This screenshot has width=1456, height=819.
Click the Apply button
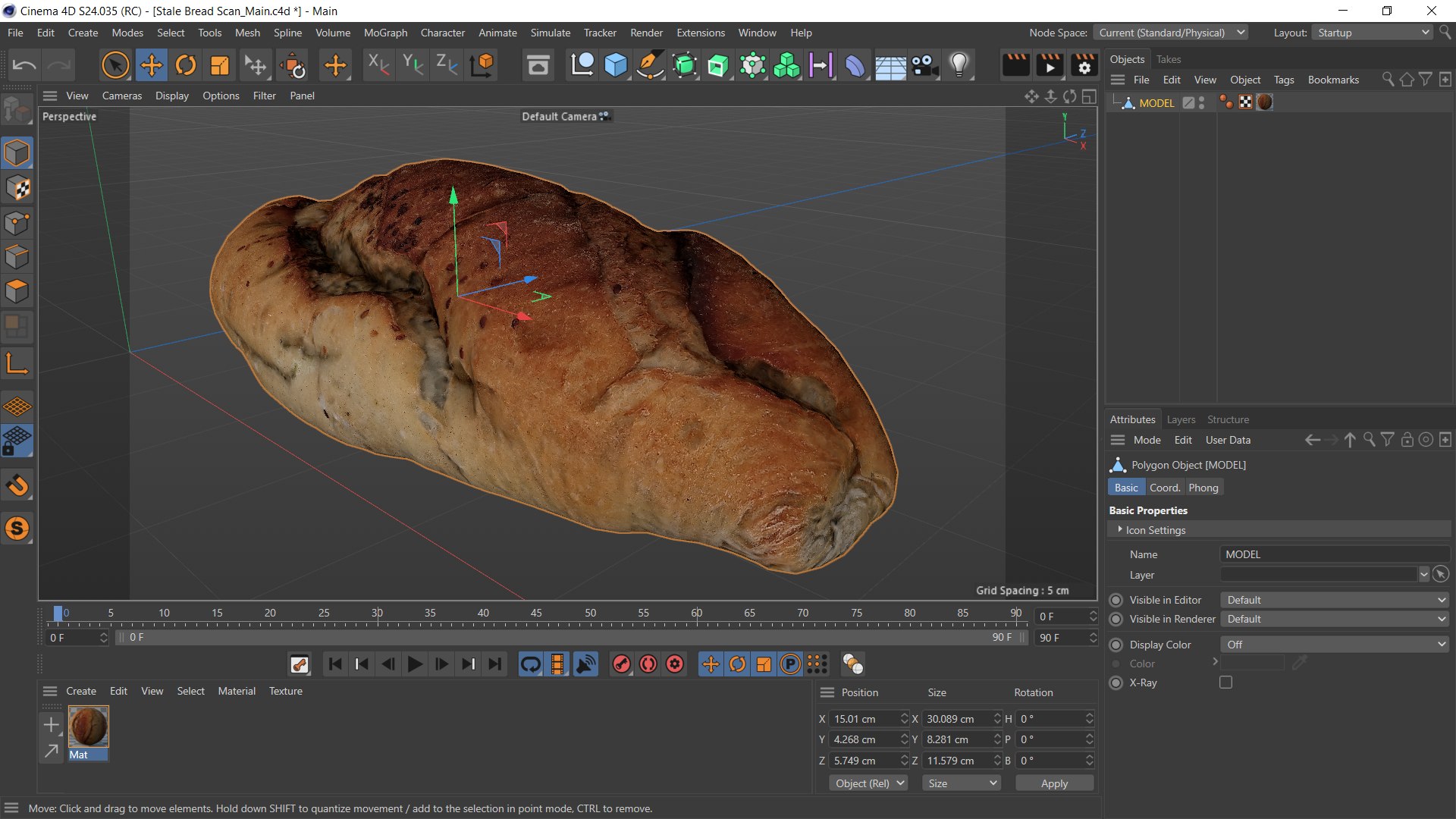[x=1054, y=783]
